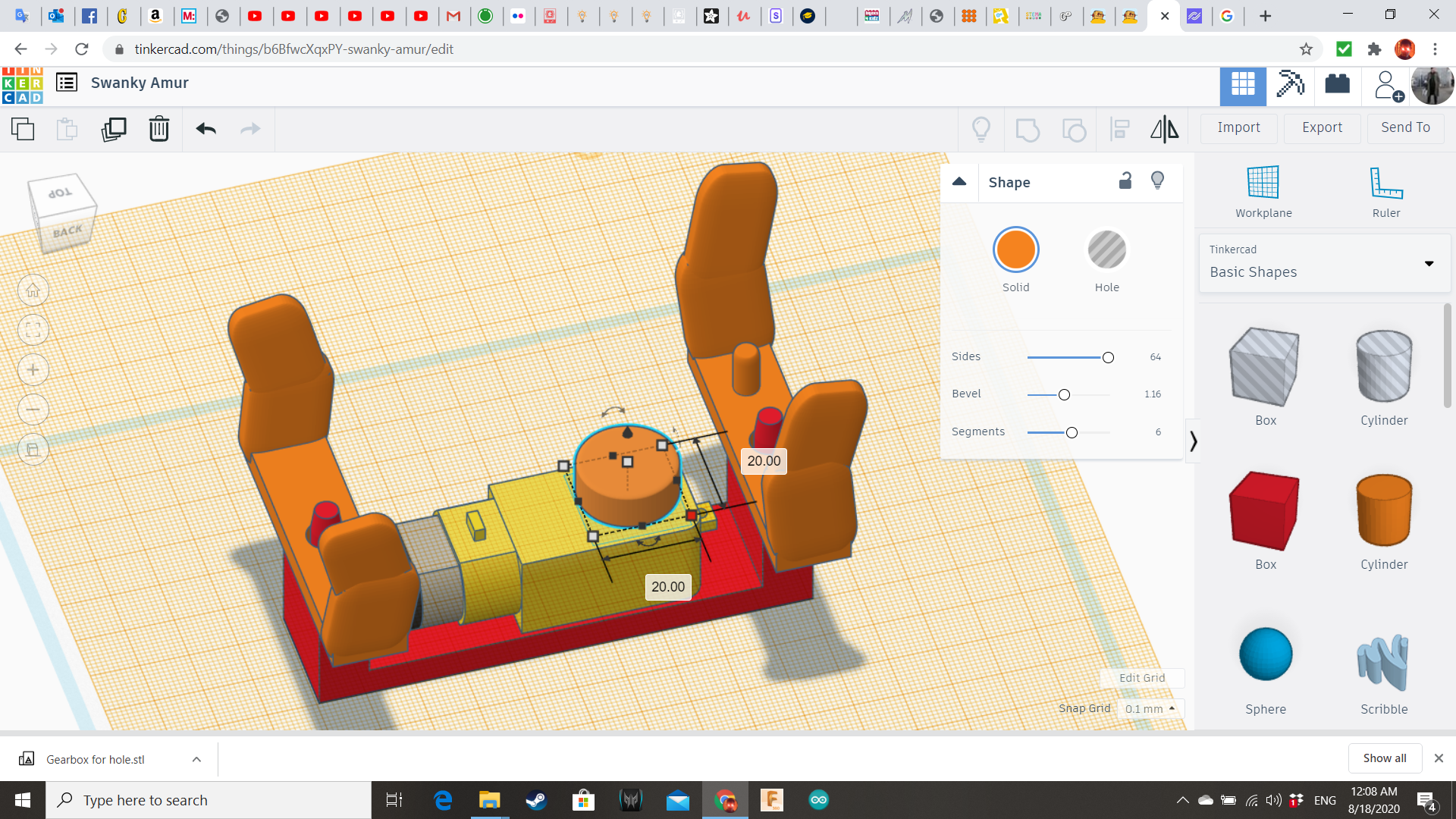Adjust the Bevel slider handle
The image size is (1456, 819).
tap(1064, 395)
